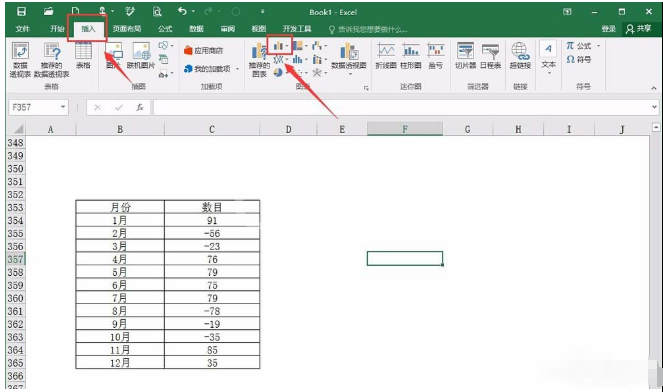Click the Name Box showing F357
Image resolution: width=663 pixels, height=392 pixels.
click(34, 107)
